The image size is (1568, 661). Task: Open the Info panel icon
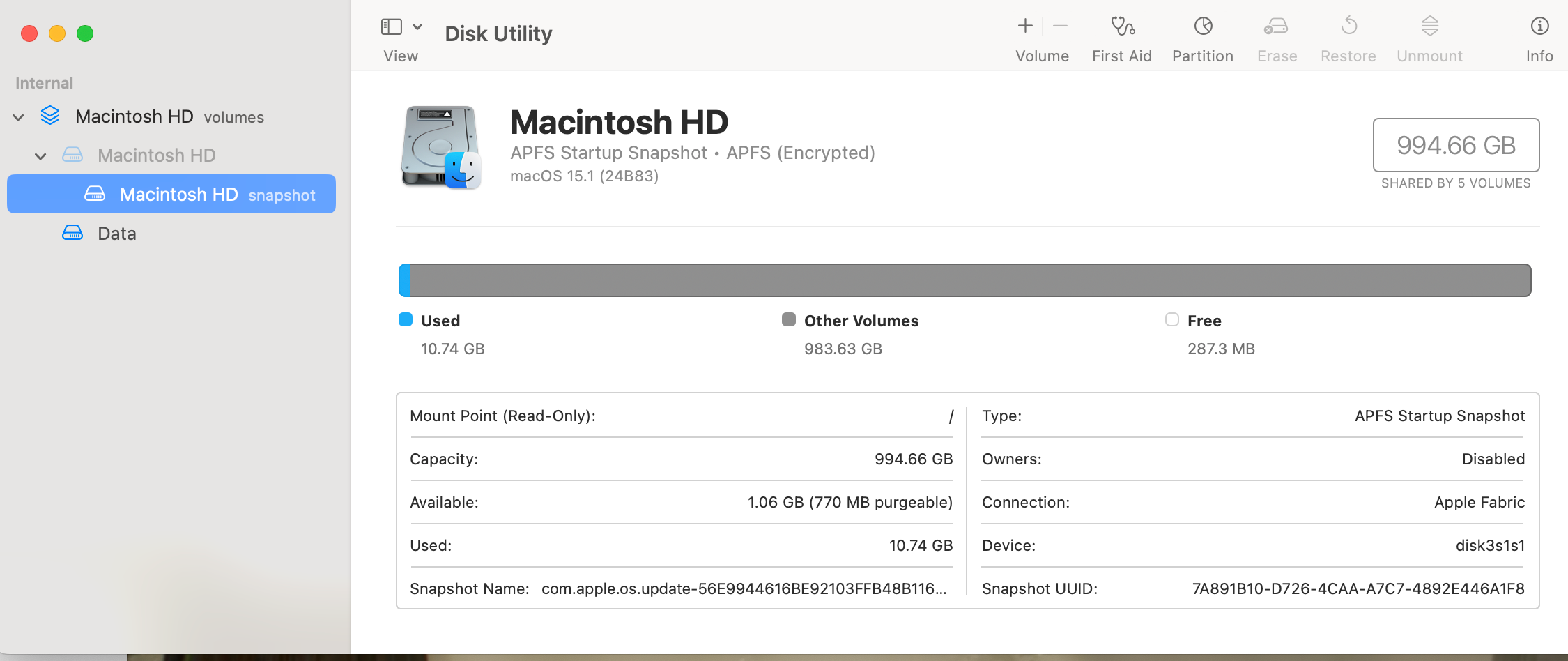pyautogui.click(x=1539, y=26)
